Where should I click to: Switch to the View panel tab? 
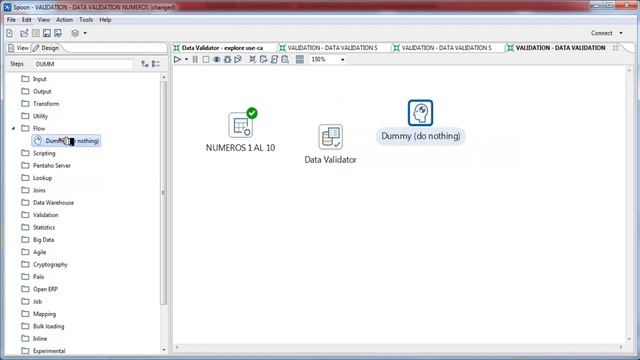click(18, 48)
